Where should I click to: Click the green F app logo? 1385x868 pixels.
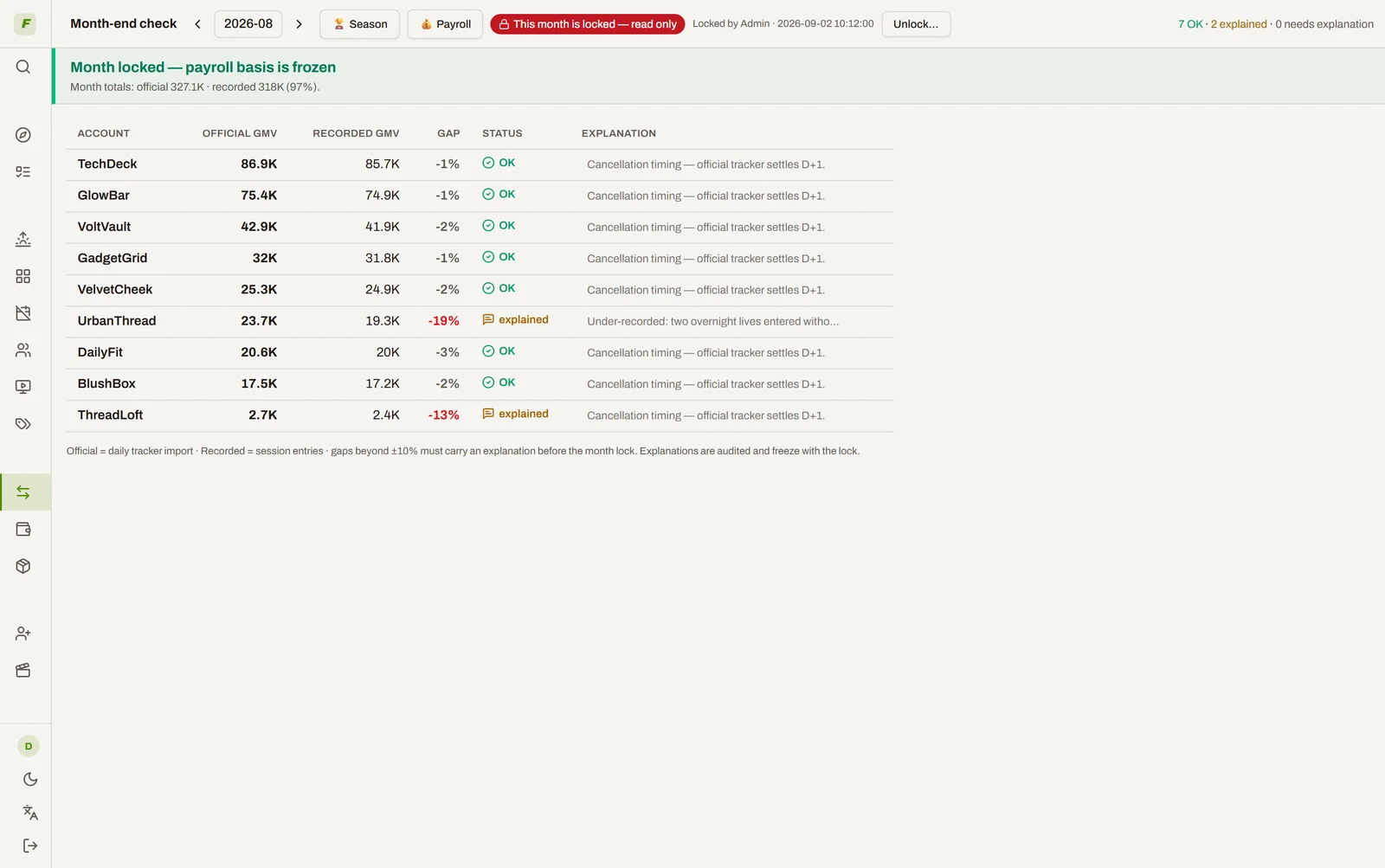coord(25,23)
